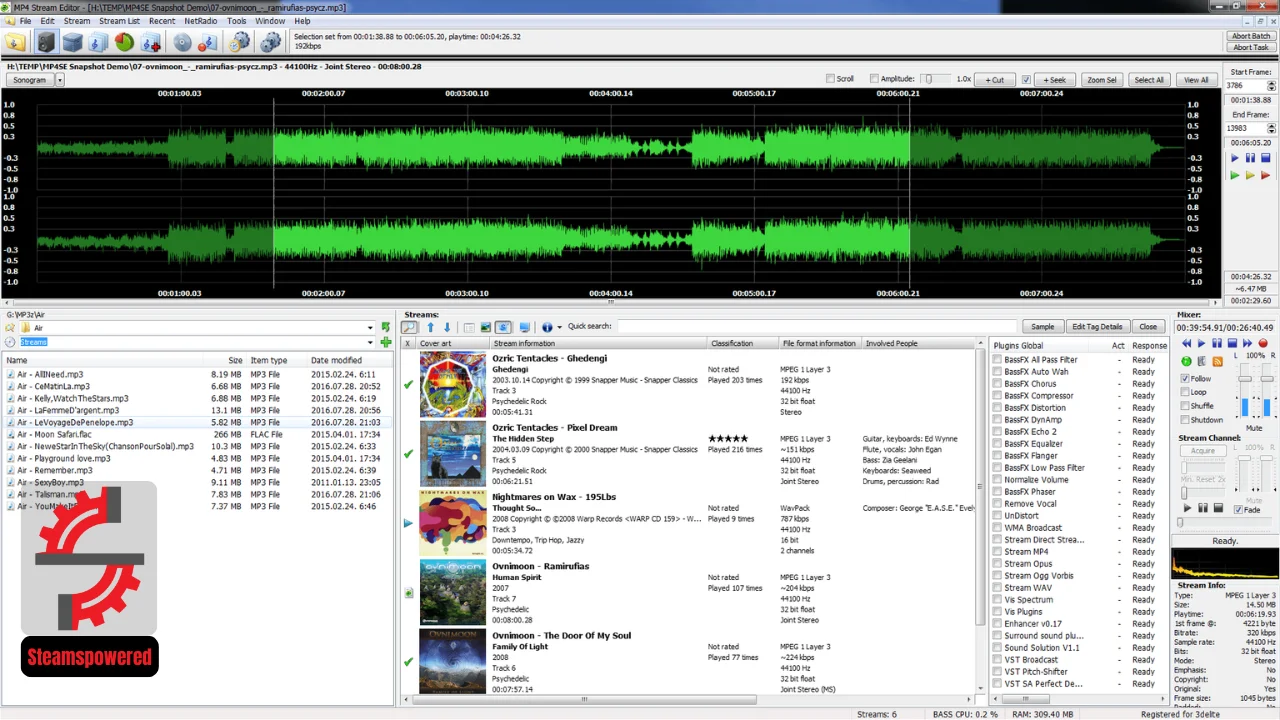Click the orange RSS icon in mixer
This screenshot has height=720, width=1280.
1217,361
